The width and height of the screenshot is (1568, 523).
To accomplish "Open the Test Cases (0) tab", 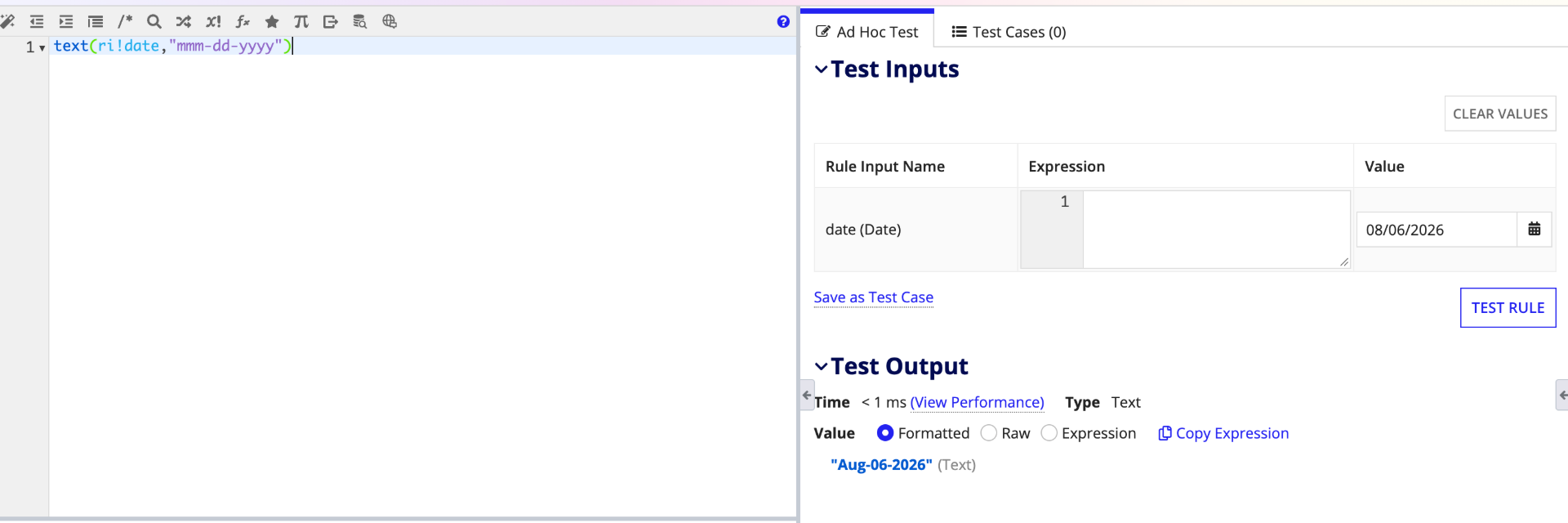I will click(x=1009, y=32).
